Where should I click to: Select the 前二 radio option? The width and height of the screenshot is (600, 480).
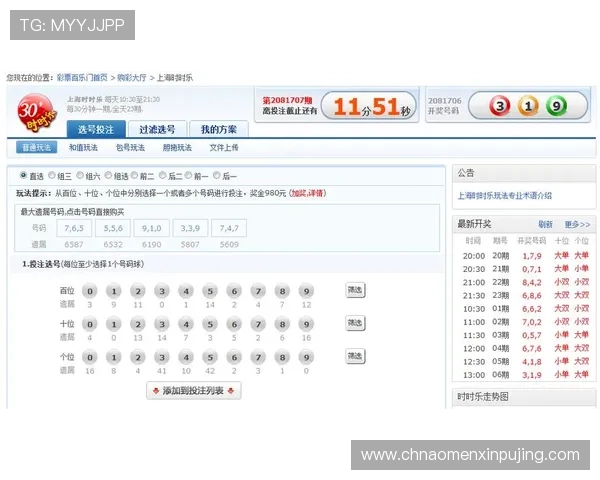[134, 175]
